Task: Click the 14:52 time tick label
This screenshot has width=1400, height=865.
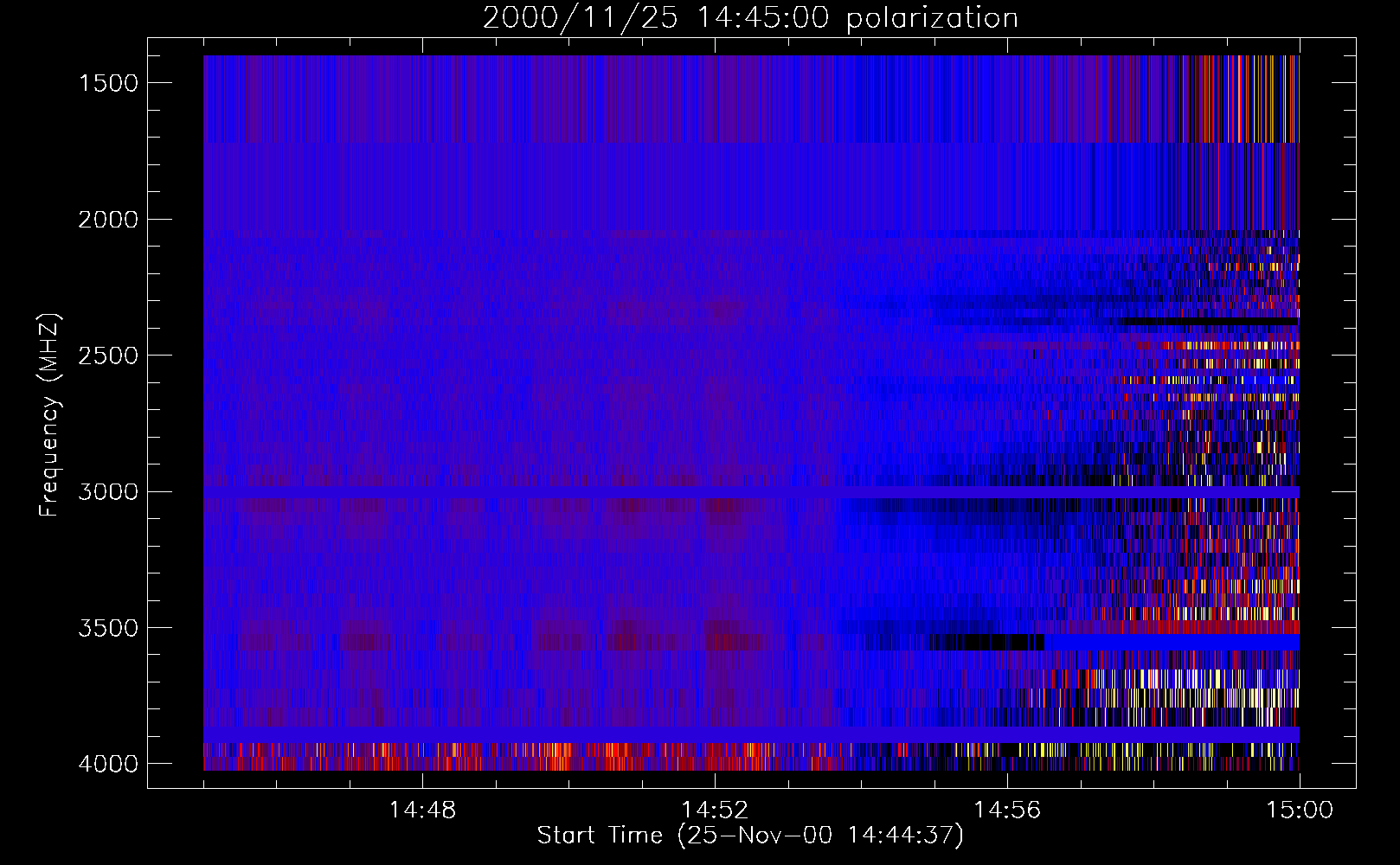Action: tap(715, 811)
